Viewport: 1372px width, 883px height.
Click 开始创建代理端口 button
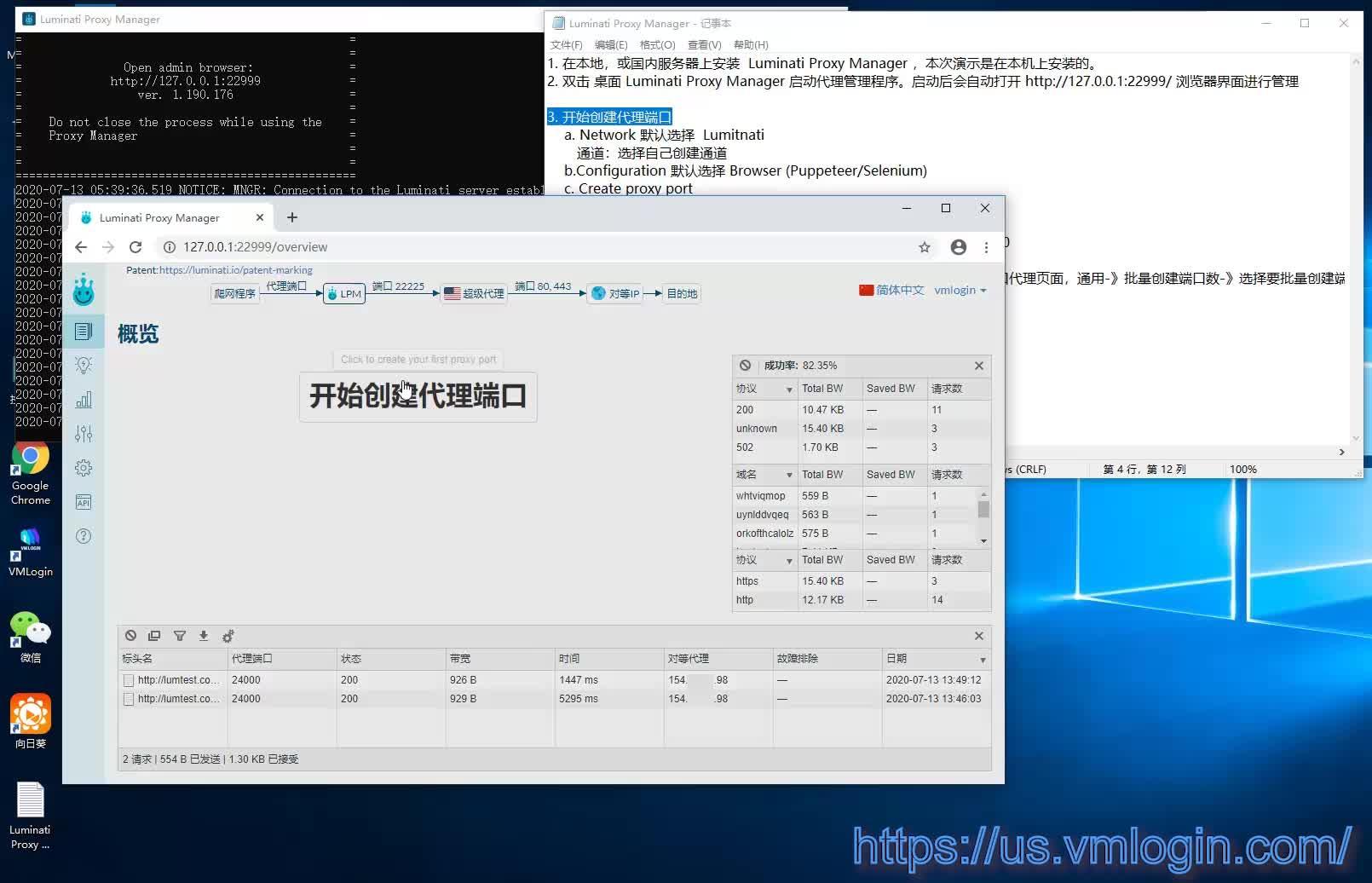(x=418, y=396)
